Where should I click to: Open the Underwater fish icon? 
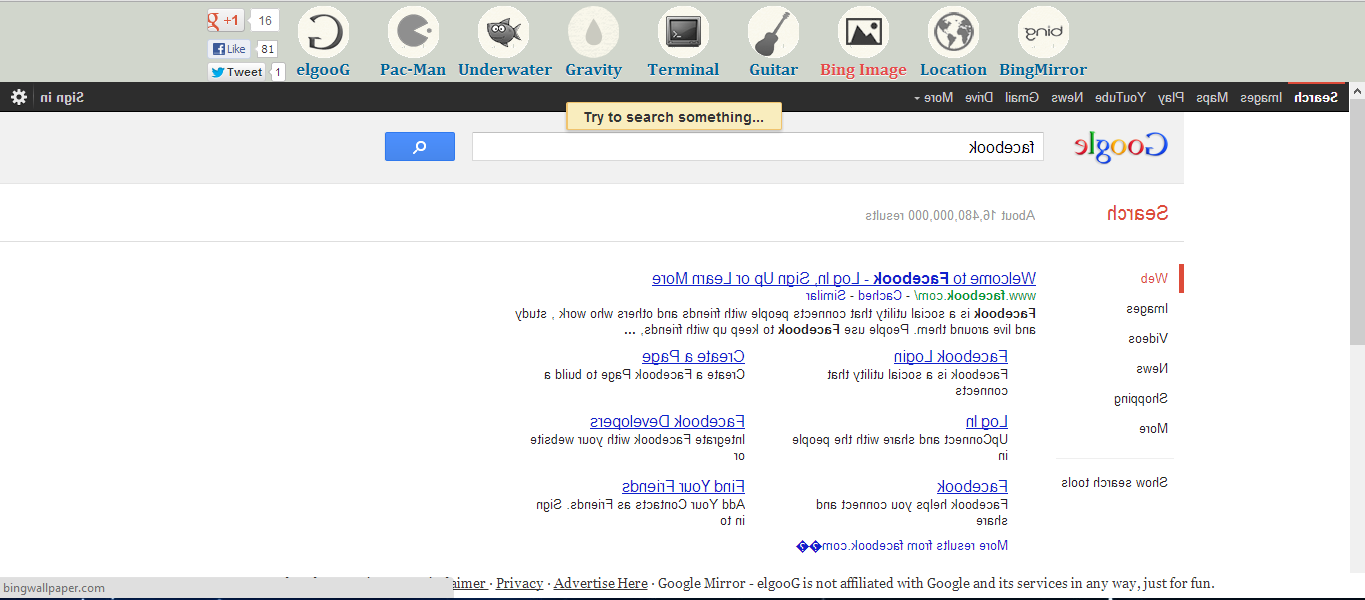coord(504,32)
